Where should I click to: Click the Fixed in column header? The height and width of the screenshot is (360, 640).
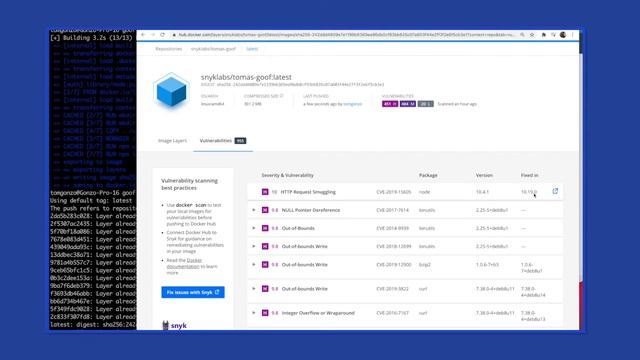point(529,175)
